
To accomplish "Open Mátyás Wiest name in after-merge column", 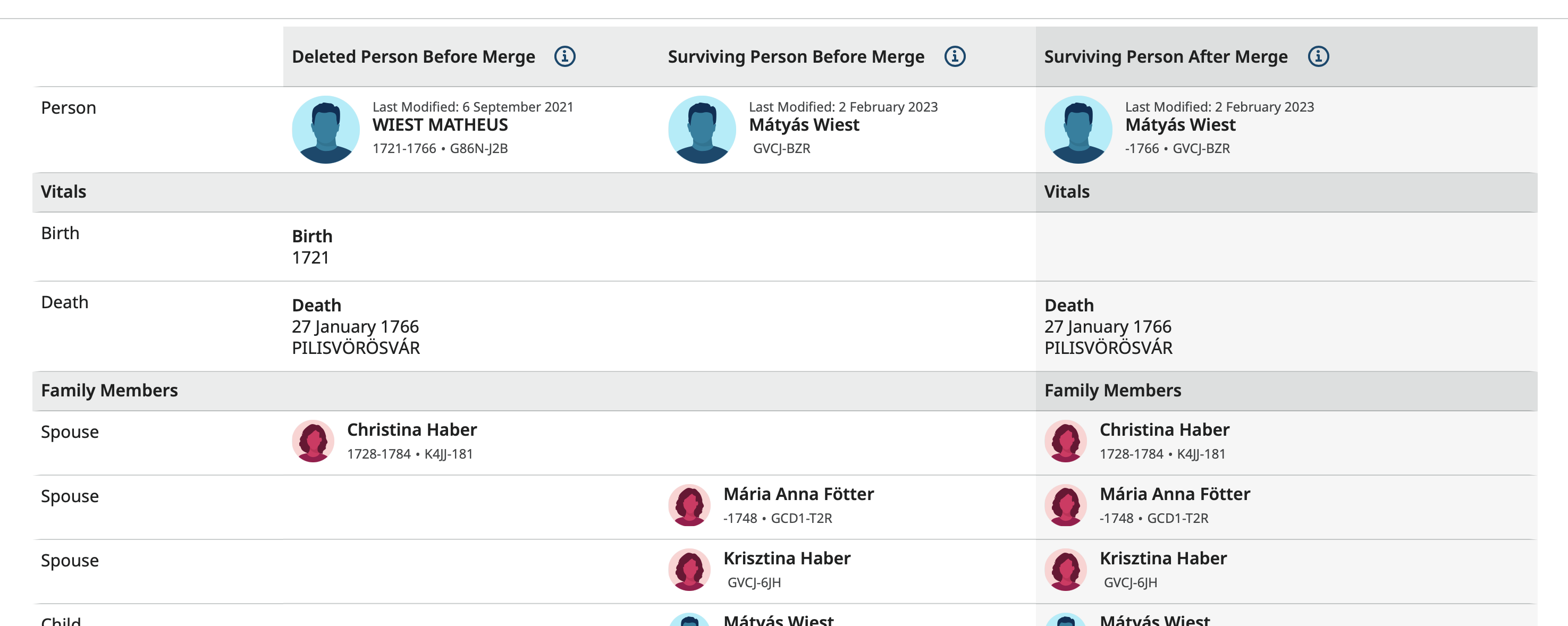I will pyautogui.click(x=1179, y=125).
